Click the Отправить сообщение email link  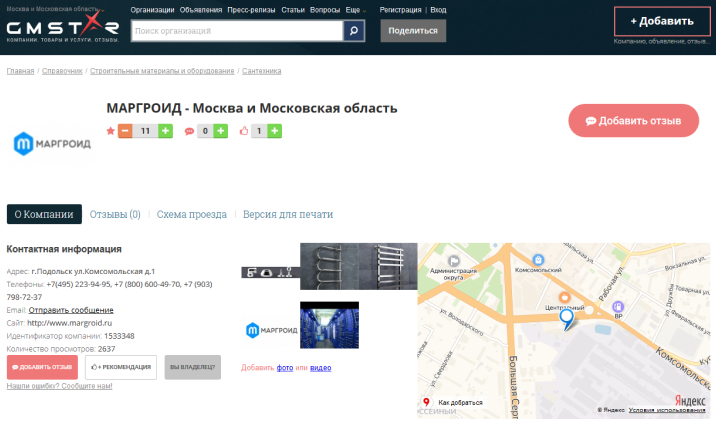click(71, 310)
